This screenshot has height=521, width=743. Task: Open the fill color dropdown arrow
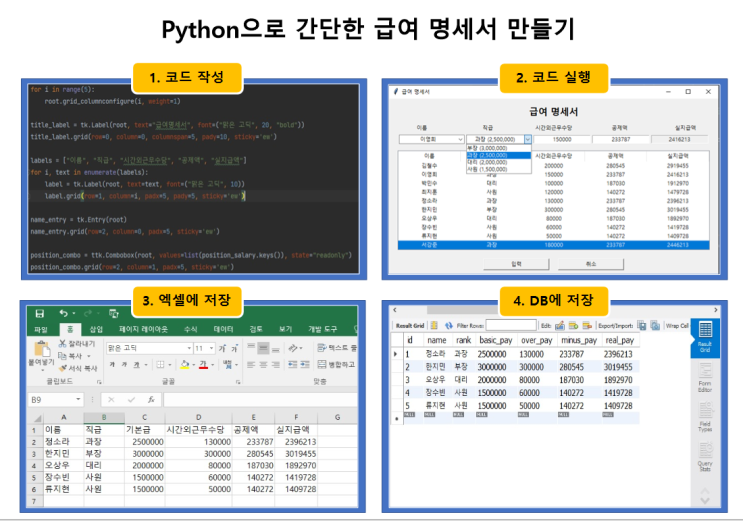tap(194, 365)
